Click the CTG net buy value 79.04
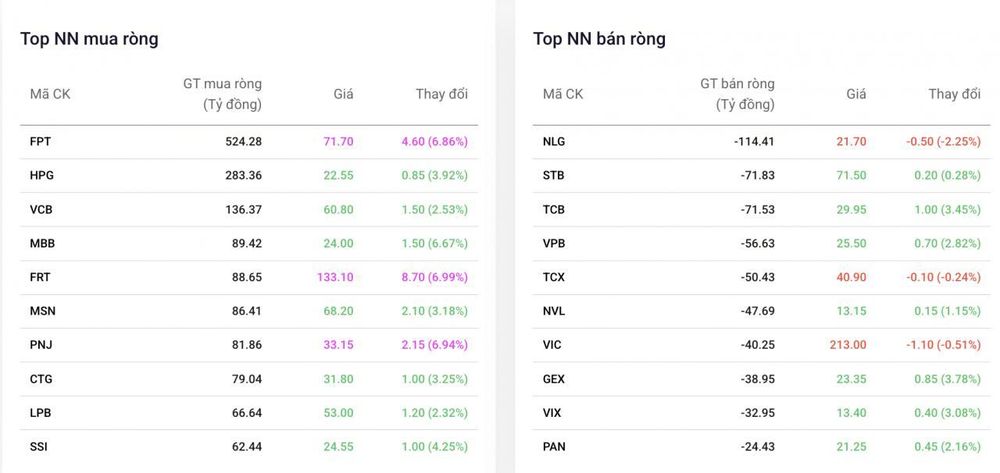This screenshot has height=473, width=1000. pos(247,379)
